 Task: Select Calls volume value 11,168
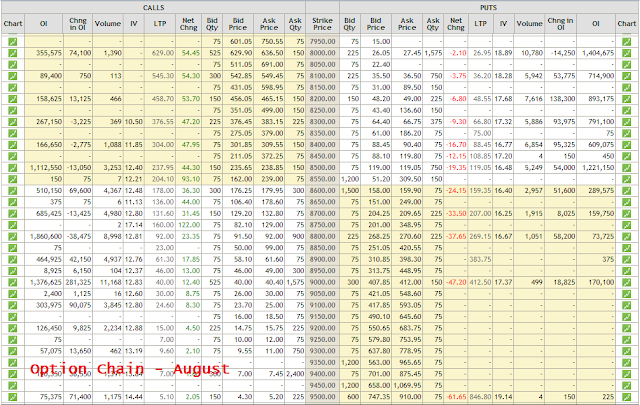[112, 282]
